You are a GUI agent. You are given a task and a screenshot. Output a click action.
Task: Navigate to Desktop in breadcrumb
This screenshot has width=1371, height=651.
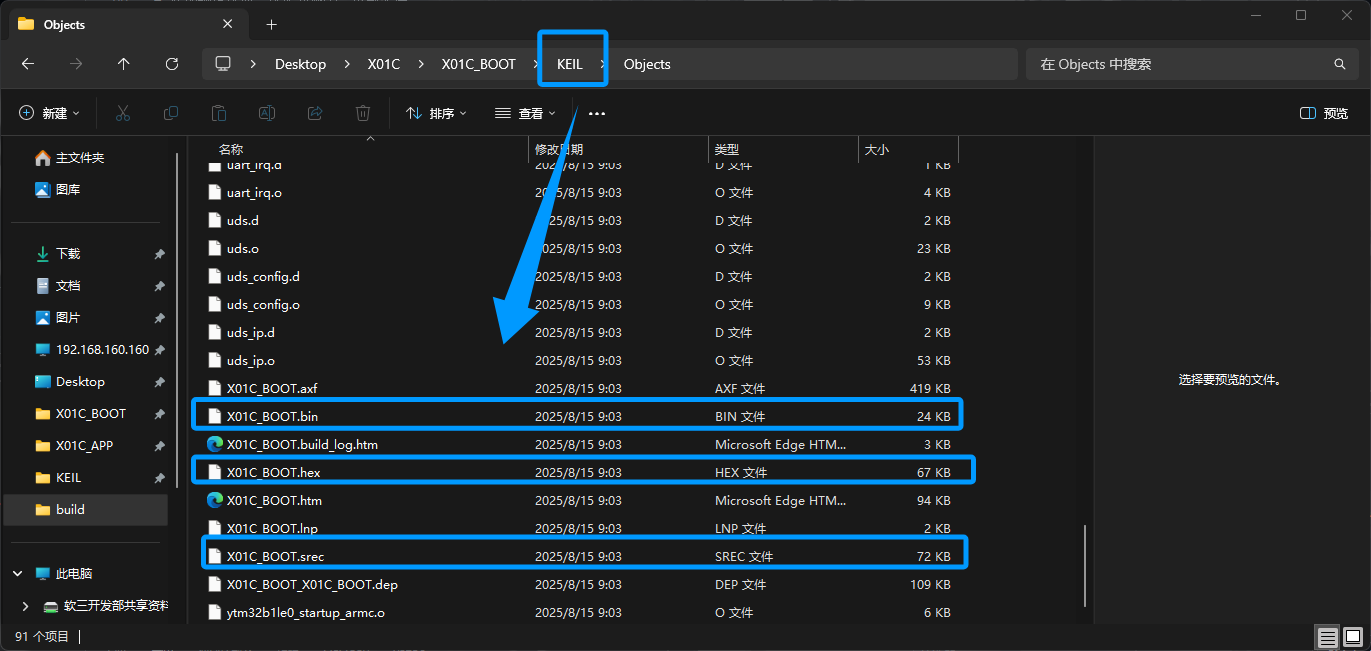(x=301, y=64)
